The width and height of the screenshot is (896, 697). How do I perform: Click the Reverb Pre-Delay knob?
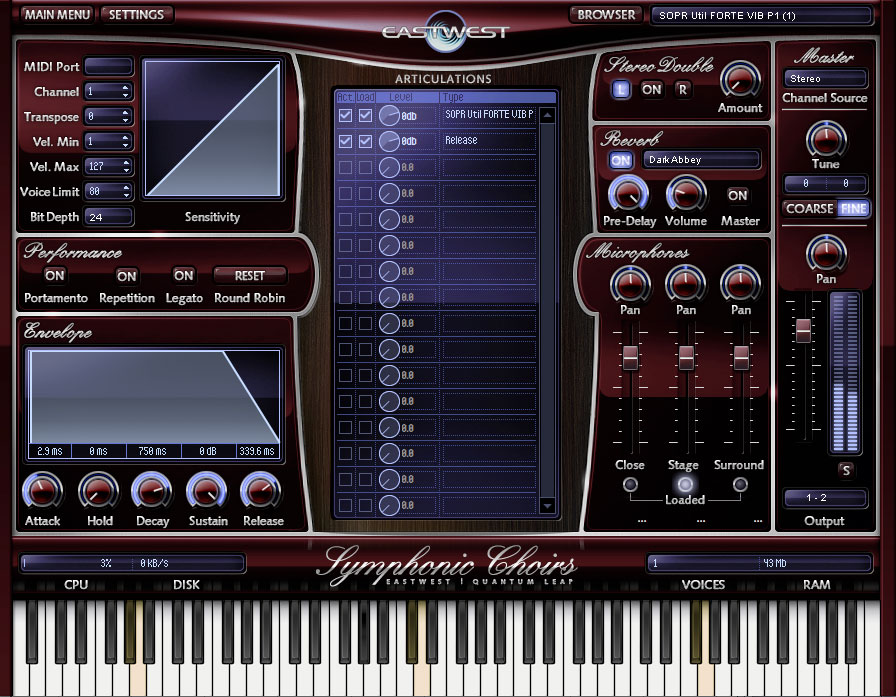click(x=627, y=194)
